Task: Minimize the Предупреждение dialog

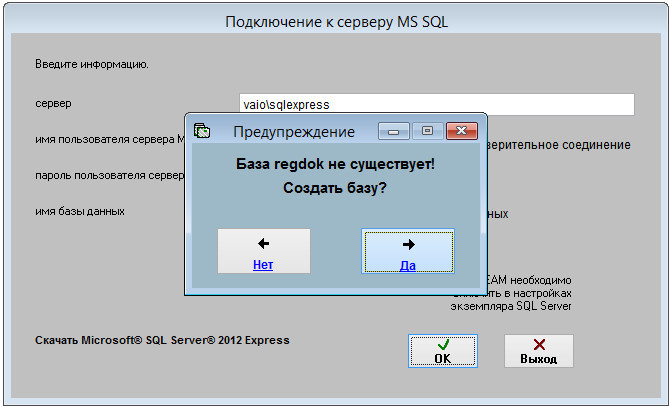Action: tap(393, 131)
